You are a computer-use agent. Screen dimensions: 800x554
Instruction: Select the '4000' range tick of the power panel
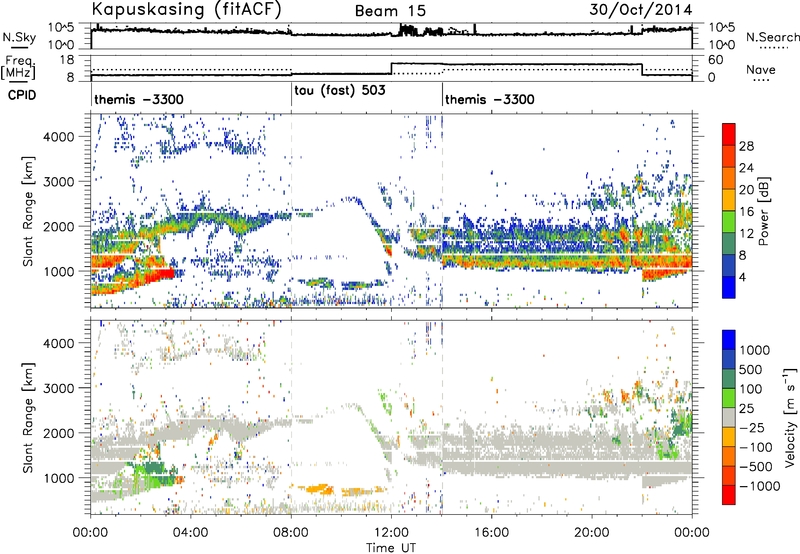click(58, 136)
